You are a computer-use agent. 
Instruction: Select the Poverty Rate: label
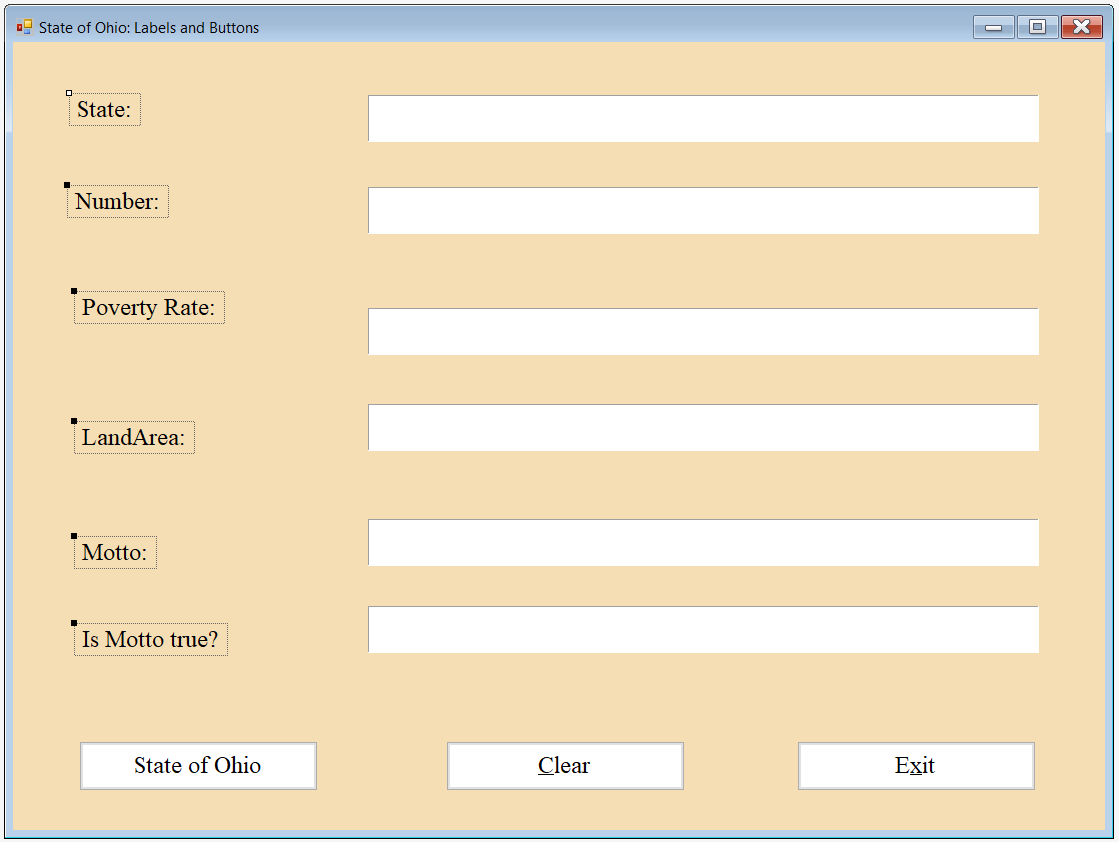pos(149,308)
